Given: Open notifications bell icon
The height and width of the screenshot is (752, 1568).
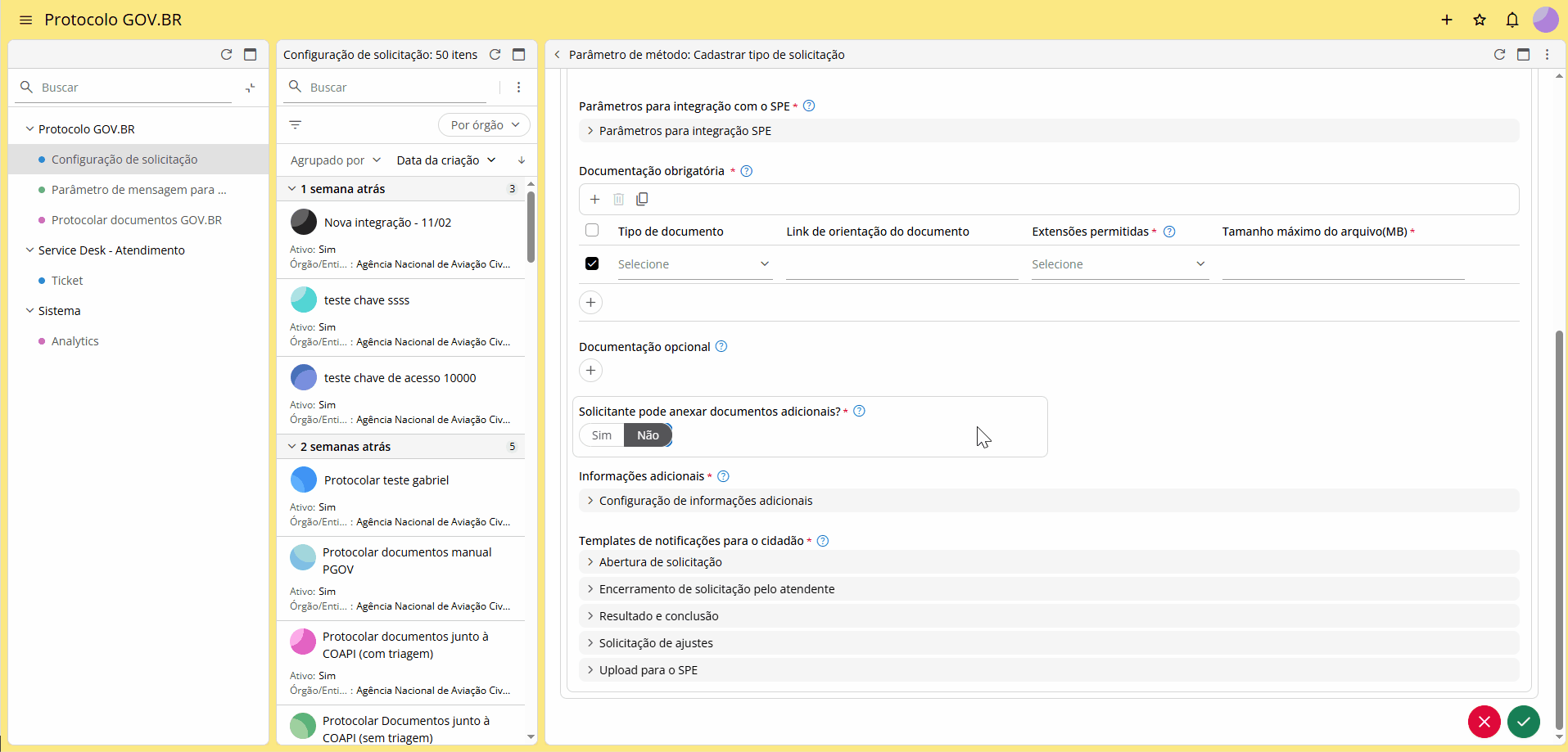Looking at the screenshot, I should (x=1512, y=20).
